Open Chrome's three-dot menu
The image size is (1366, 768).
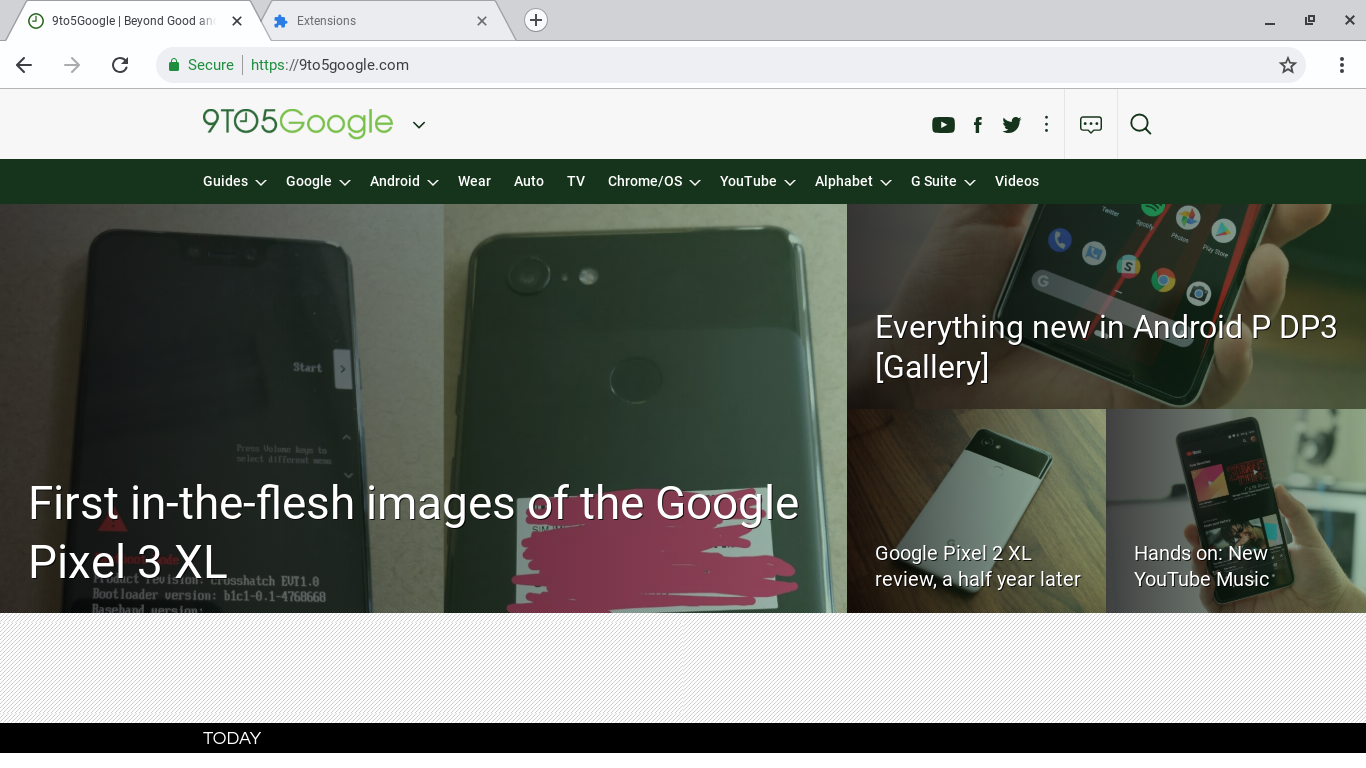click(x=1342, y=65)
